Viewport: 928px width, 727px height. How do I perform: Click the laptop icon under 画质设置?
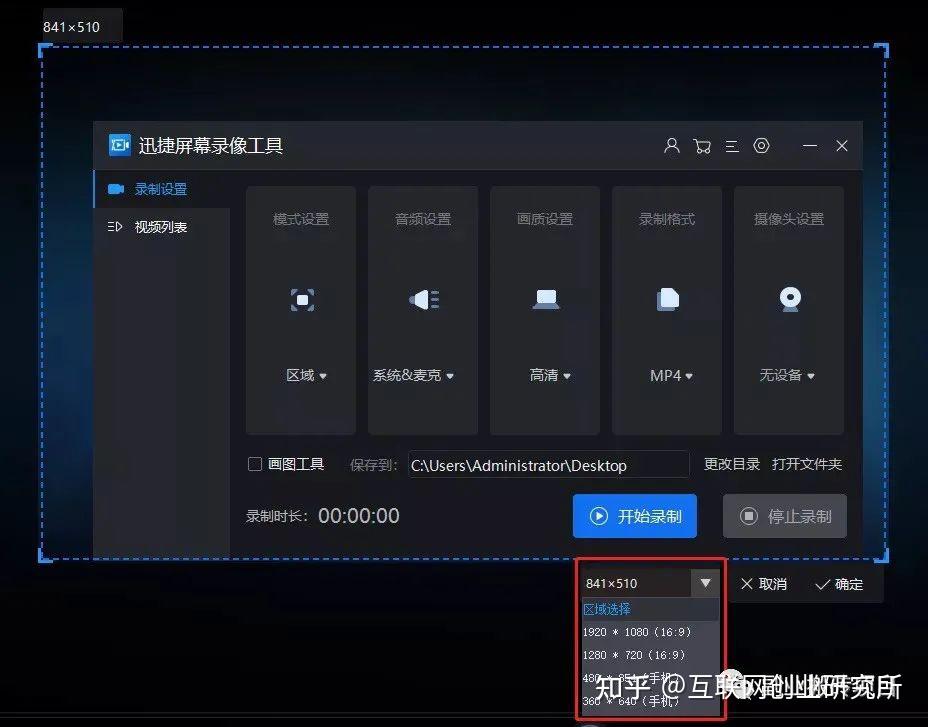(546, 299)
